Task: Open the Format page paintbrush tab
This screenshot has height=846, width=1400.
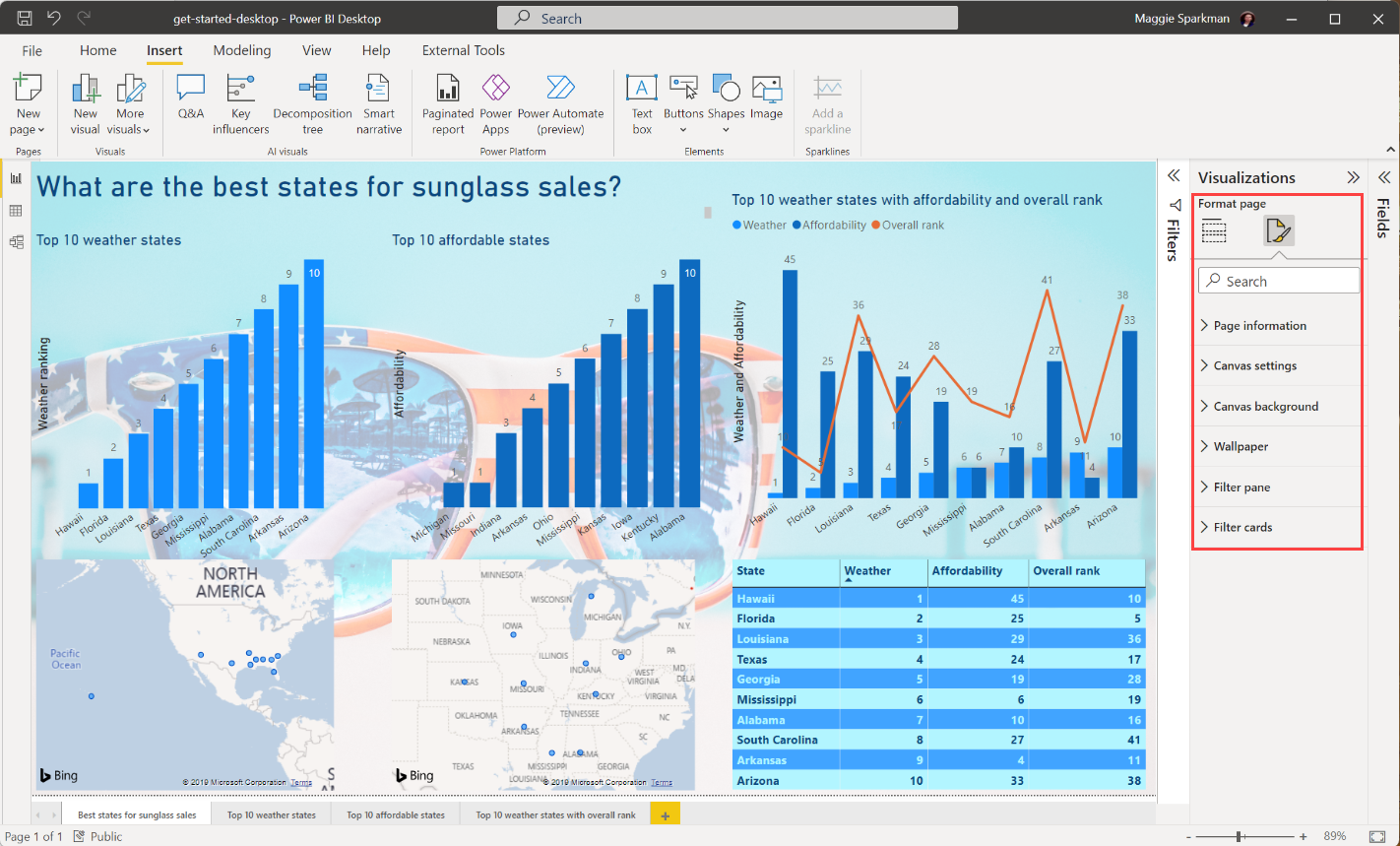Action: [x=1278, y=231]
